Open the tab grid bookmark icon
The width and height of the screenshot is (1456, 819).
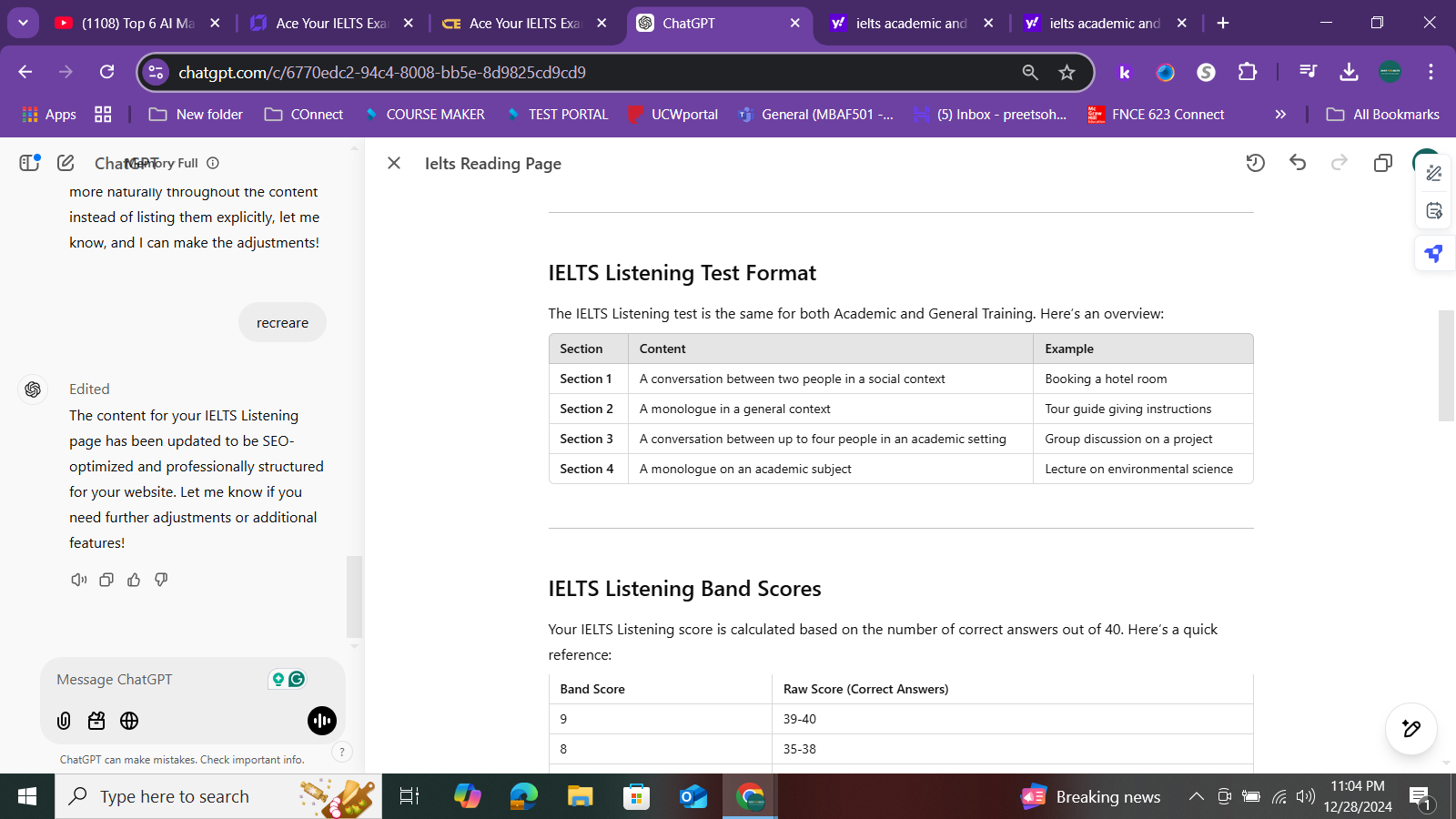103,115
